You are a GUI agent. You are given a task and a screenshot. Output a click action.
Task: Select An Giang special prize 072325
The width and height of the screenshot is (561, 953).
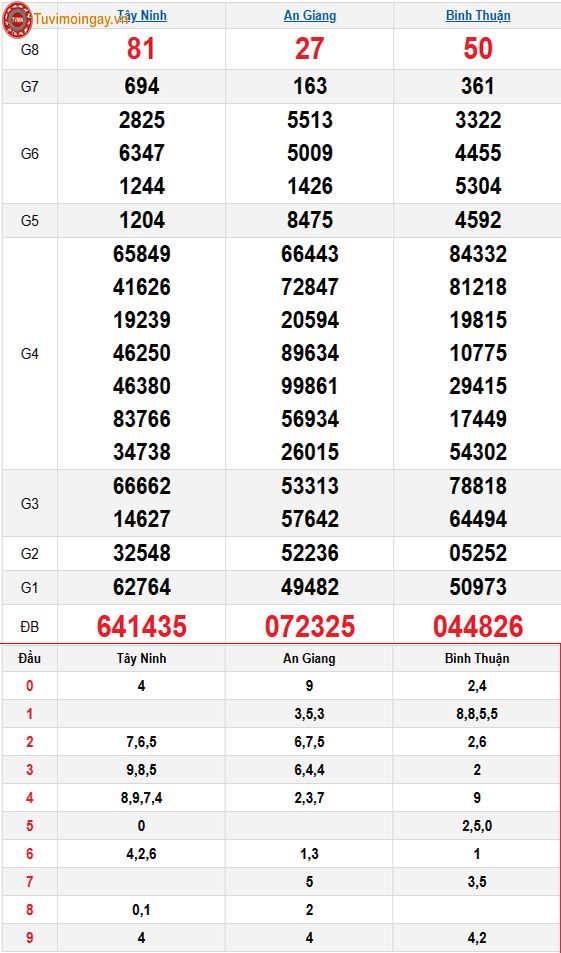coord(310,626)
